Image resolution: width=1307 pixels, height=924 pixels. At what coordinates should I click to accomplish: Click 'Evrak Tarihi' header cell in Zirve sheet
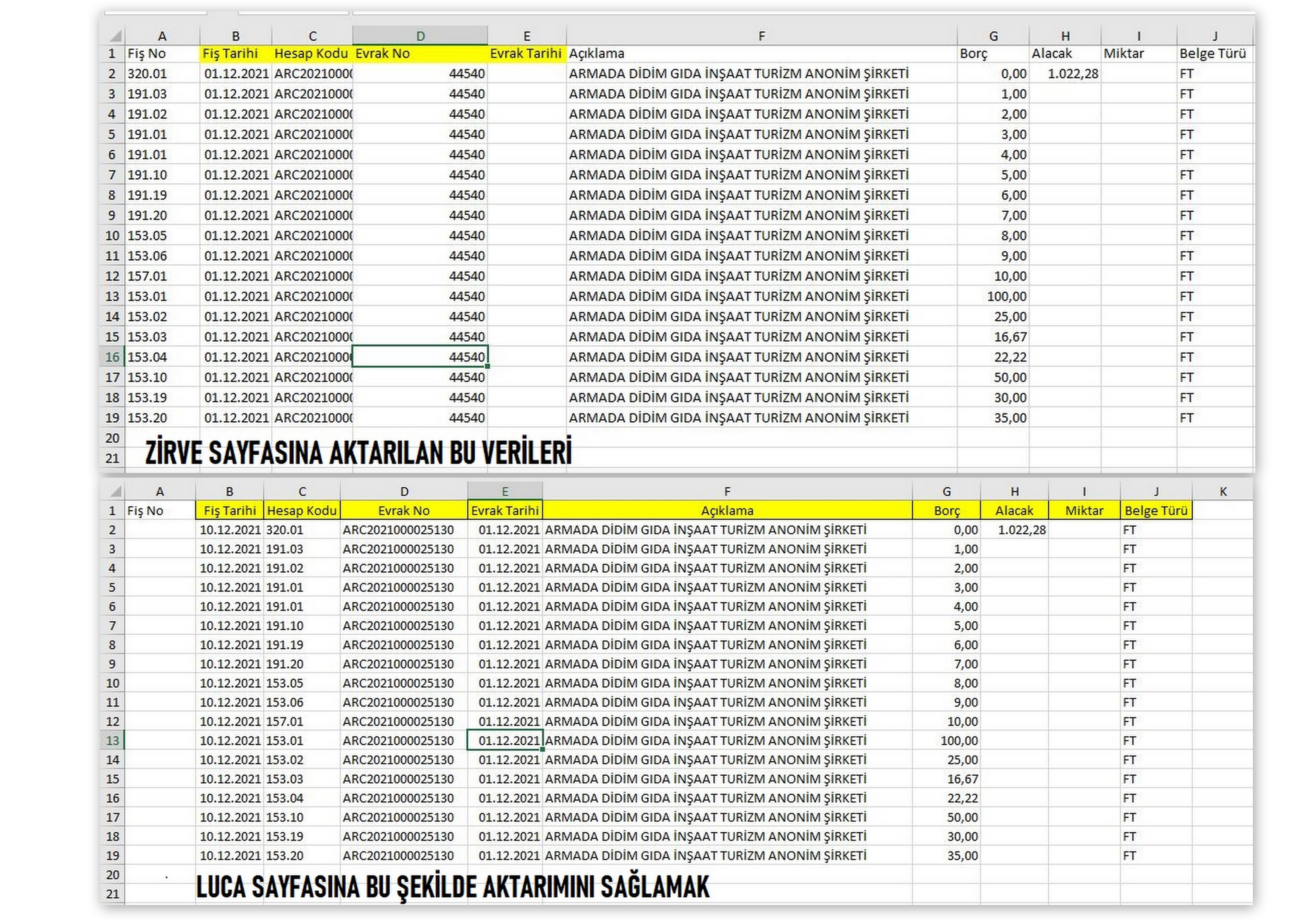coord(527,54)
